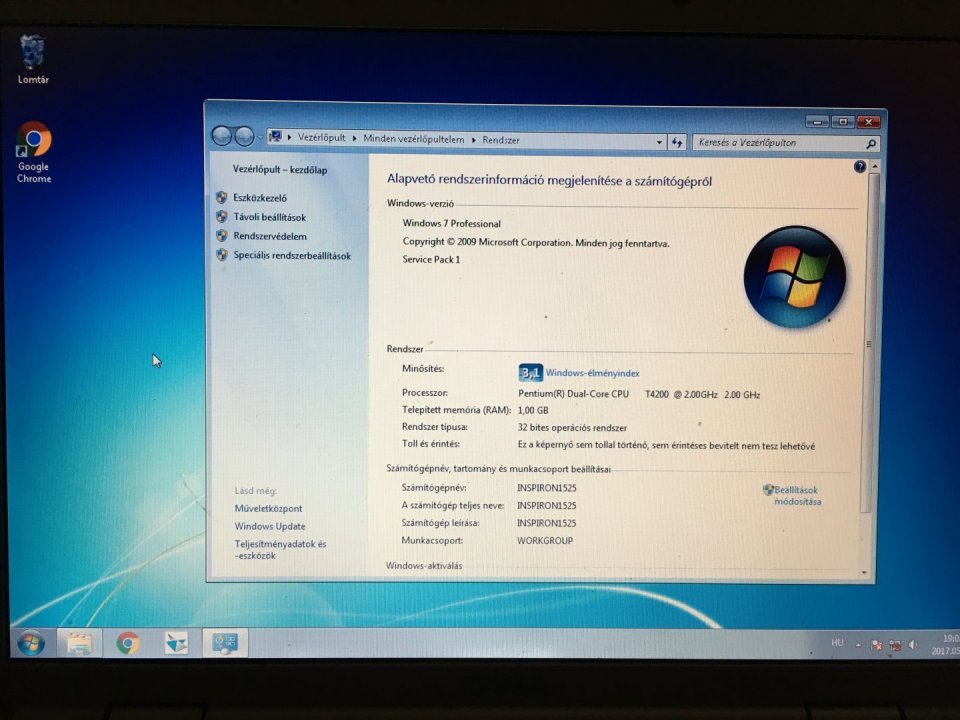Image resolution: width=960 pixels, height=720 pixels.
Task: Open Vezérlőpult – kezdőlap link
Action: pos(280,170)
